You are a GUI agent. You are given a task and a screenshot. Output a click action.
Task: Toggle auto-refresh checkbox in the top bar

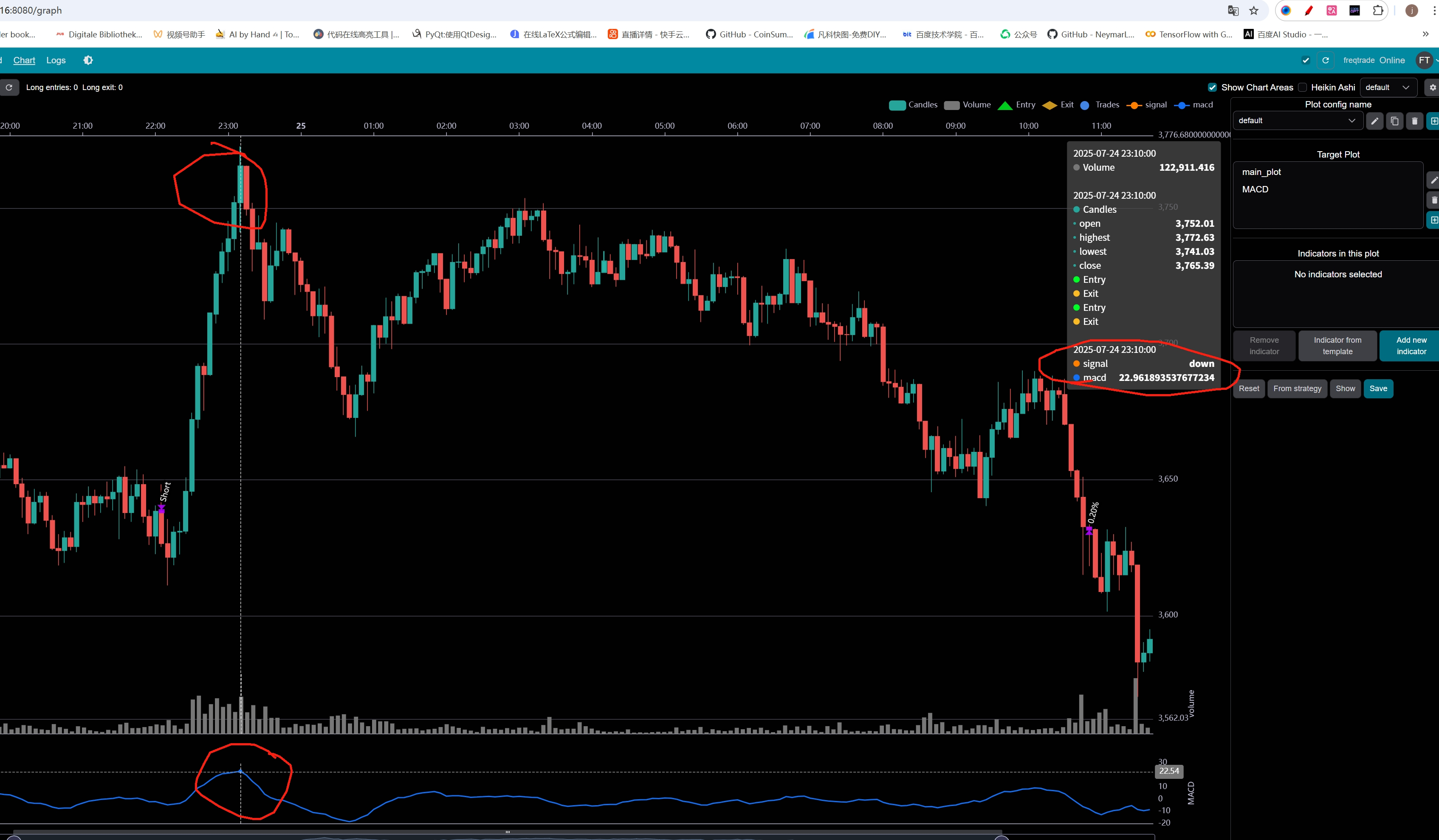click(1305, 60)
